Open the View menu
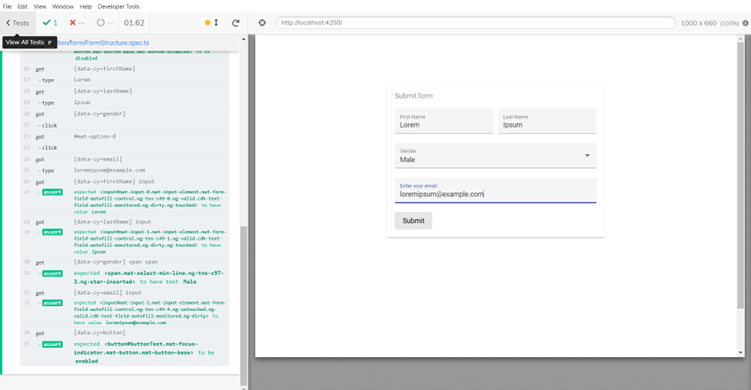 (x=40, y=6)
